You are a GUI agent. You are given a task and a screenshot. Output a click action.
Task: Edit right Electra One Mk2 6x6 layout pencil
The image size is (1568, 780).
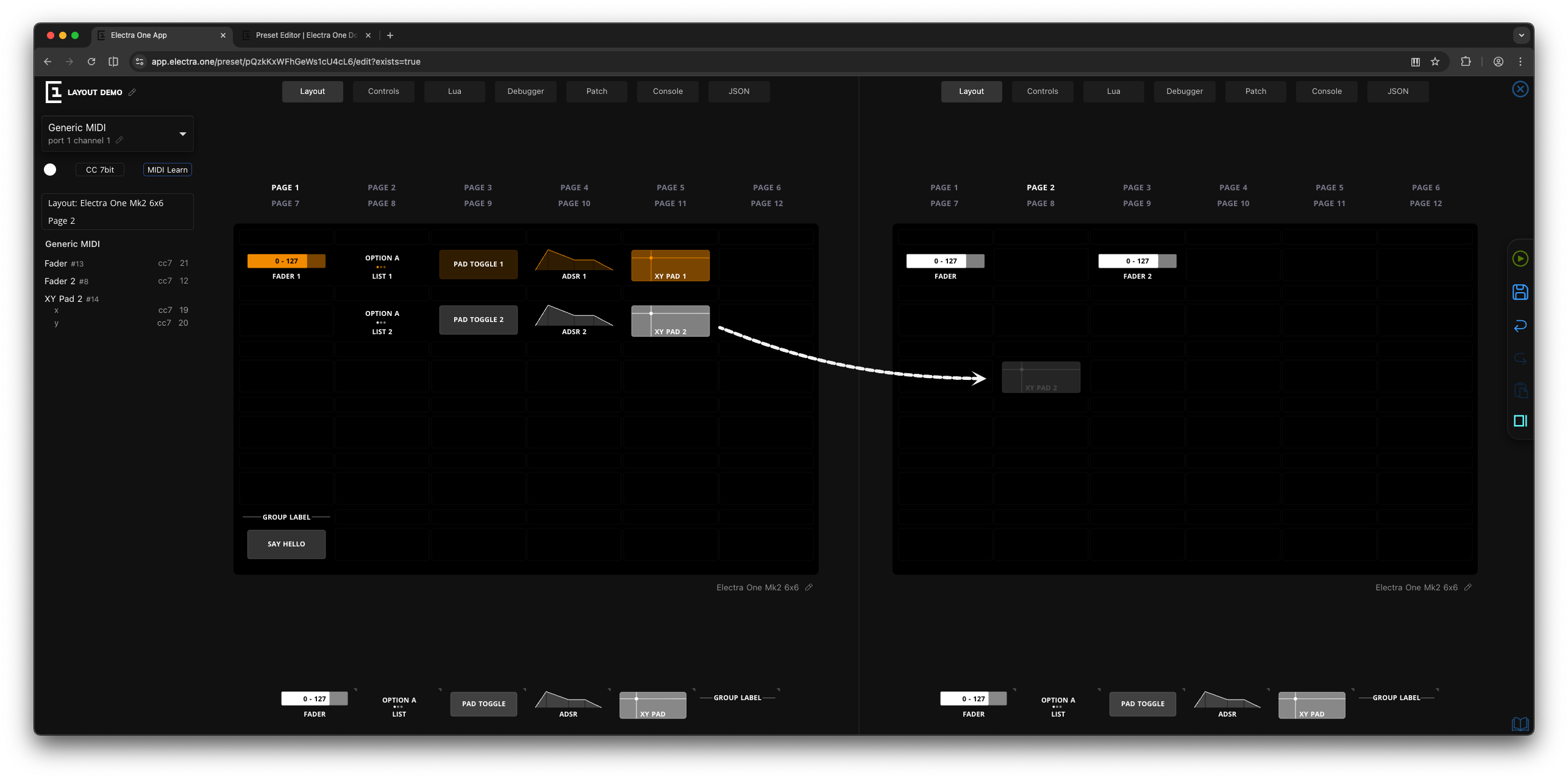pos(1468,587)
